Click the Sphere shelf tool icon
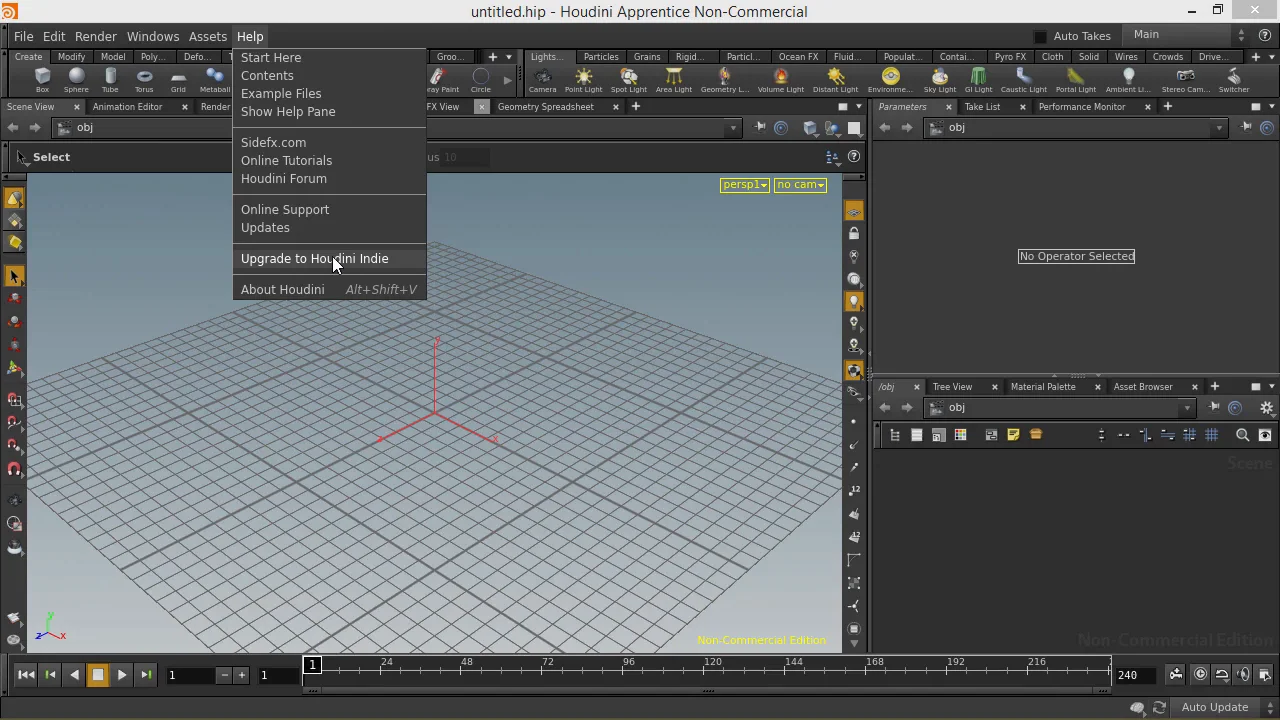This screenshot has height=720, width=1280. [76, 79]
